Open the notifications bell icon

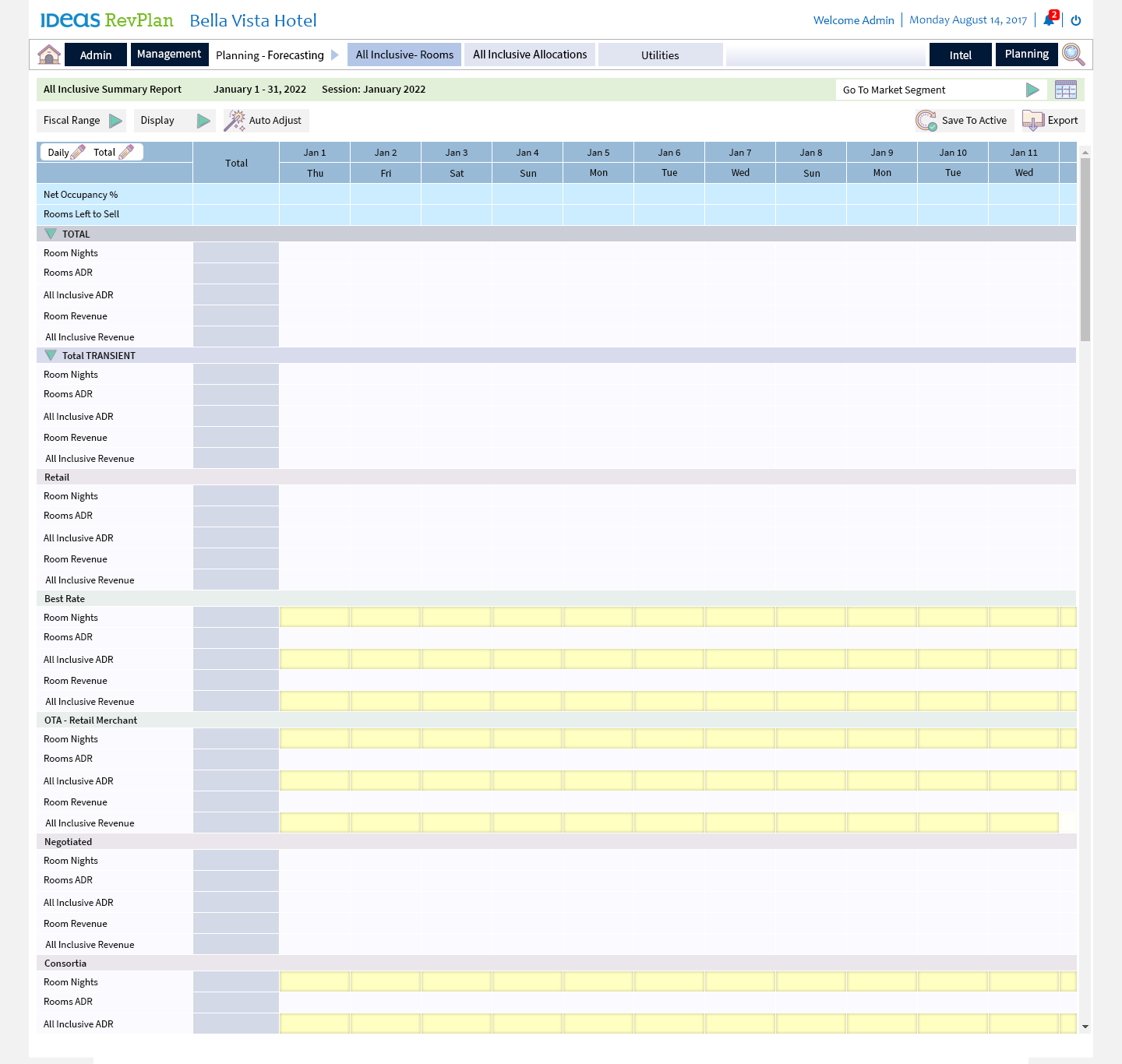click(1049, 20)
